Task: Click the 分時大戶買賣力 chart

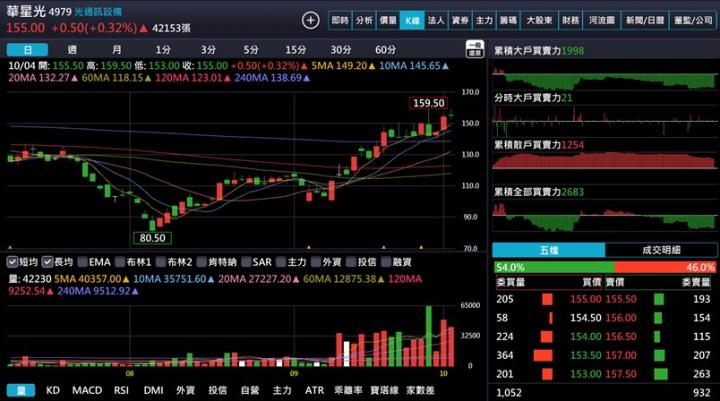Action: (x=604, y=120)
